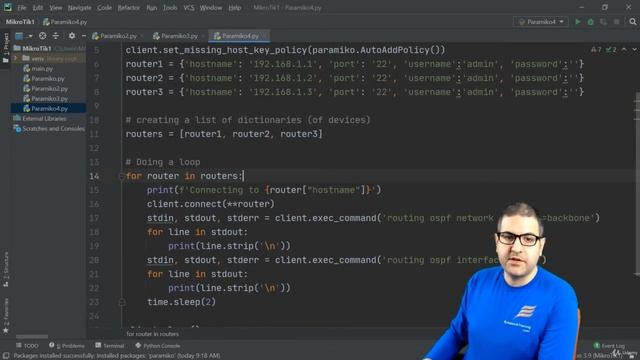Open the Window menu
The height and width of the screenshot is (360, 640).
pos(211,8)
